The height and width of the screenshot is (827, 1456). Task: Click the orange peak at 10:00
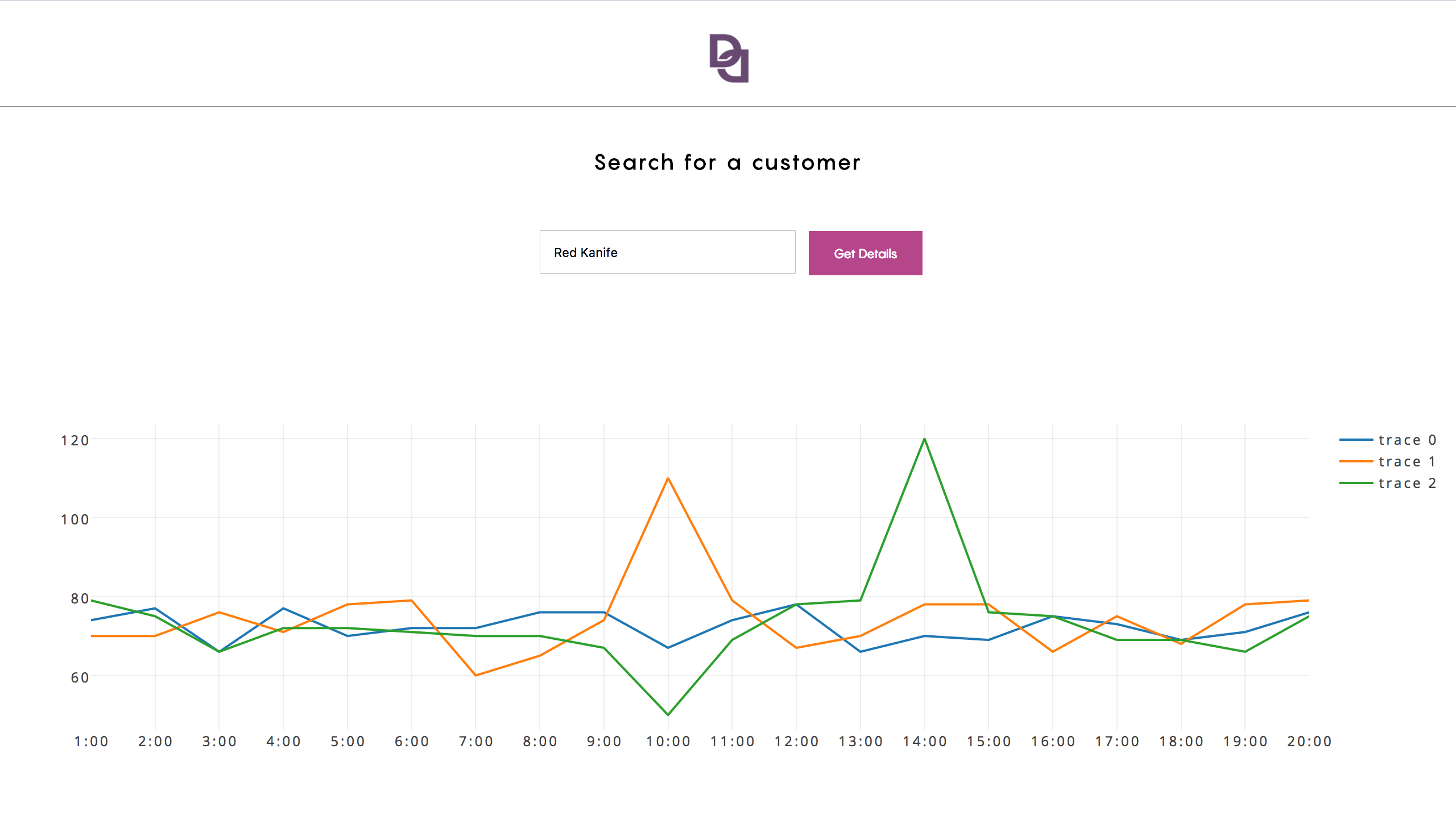(668, 478)
